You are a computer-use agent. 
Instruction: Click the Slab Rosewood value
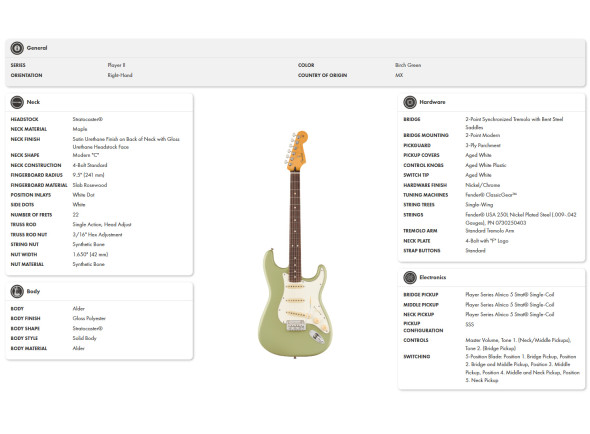tap(90, 185)
